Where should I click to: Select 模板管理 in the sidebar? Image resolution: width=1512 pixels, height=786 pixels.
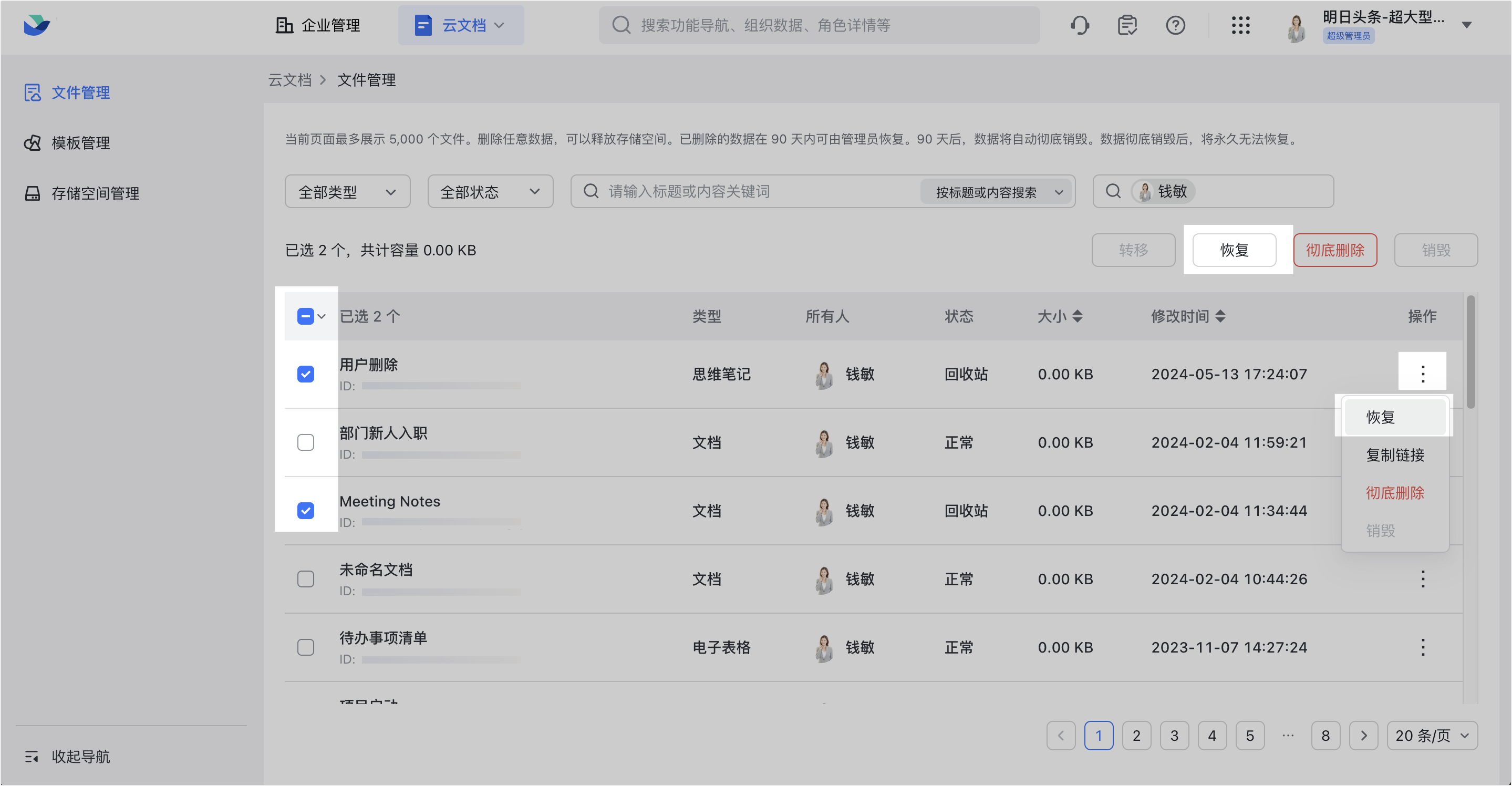click(67, 143)
